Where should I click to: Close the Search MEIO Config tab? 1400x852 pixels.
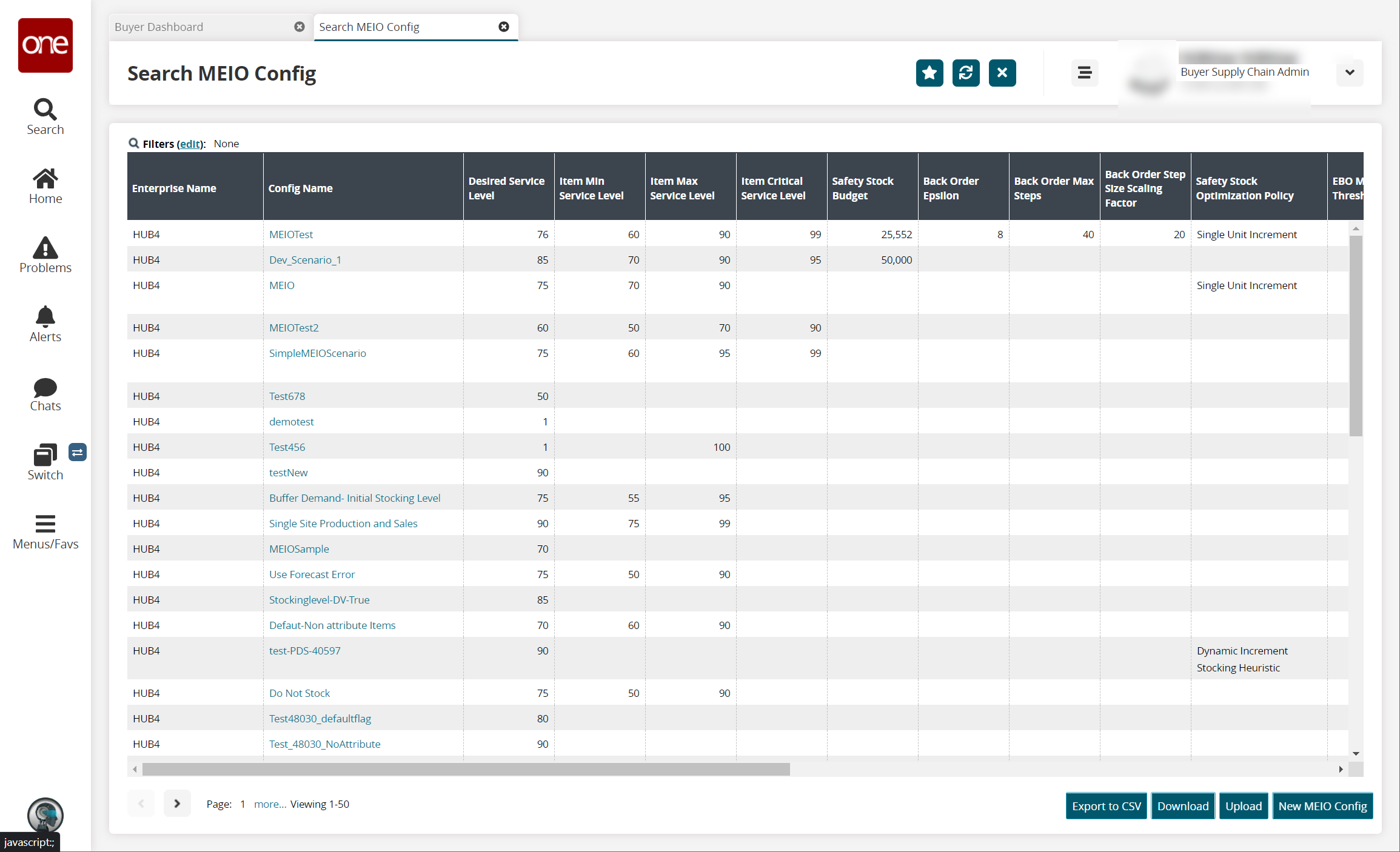tap(503, 27)
